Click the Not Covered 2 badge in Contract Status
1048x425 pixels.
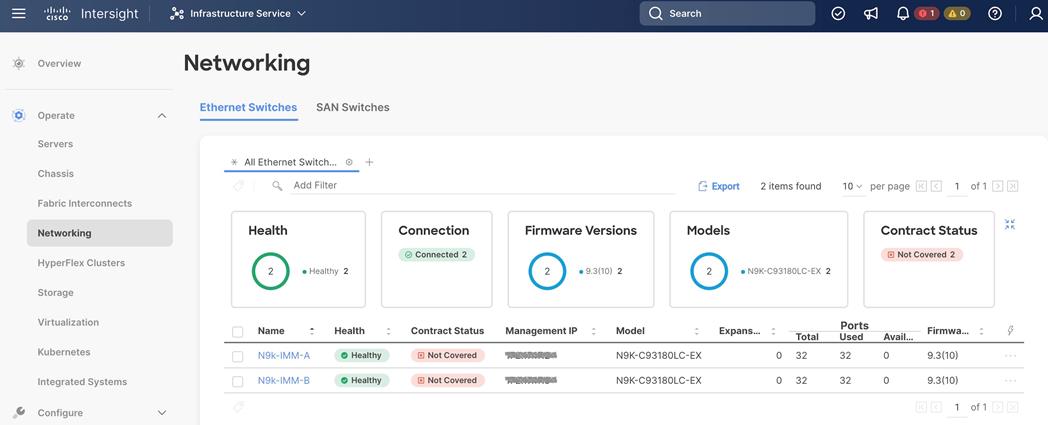[922, 255]
